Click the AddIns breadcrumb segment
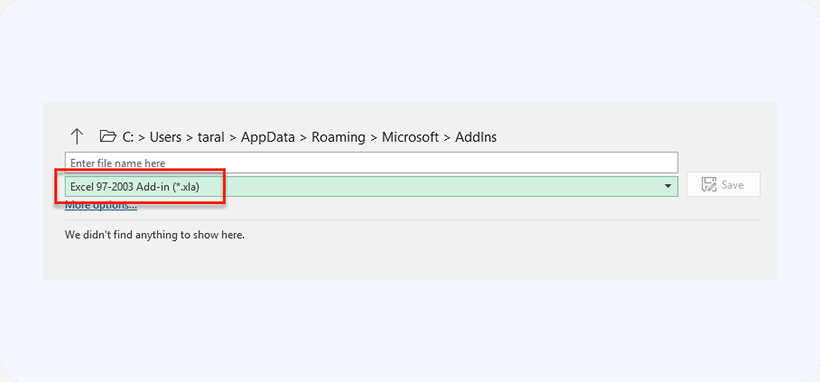The height and width of the screenshot is (382, 820). [476, 137]
